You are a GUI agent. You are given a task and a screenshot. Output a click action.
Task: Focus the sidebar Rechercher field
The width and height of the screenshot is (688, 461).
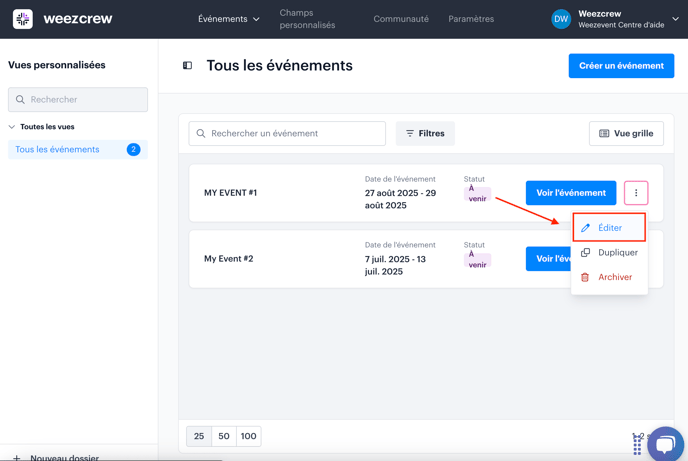click(x=78, y=100)
